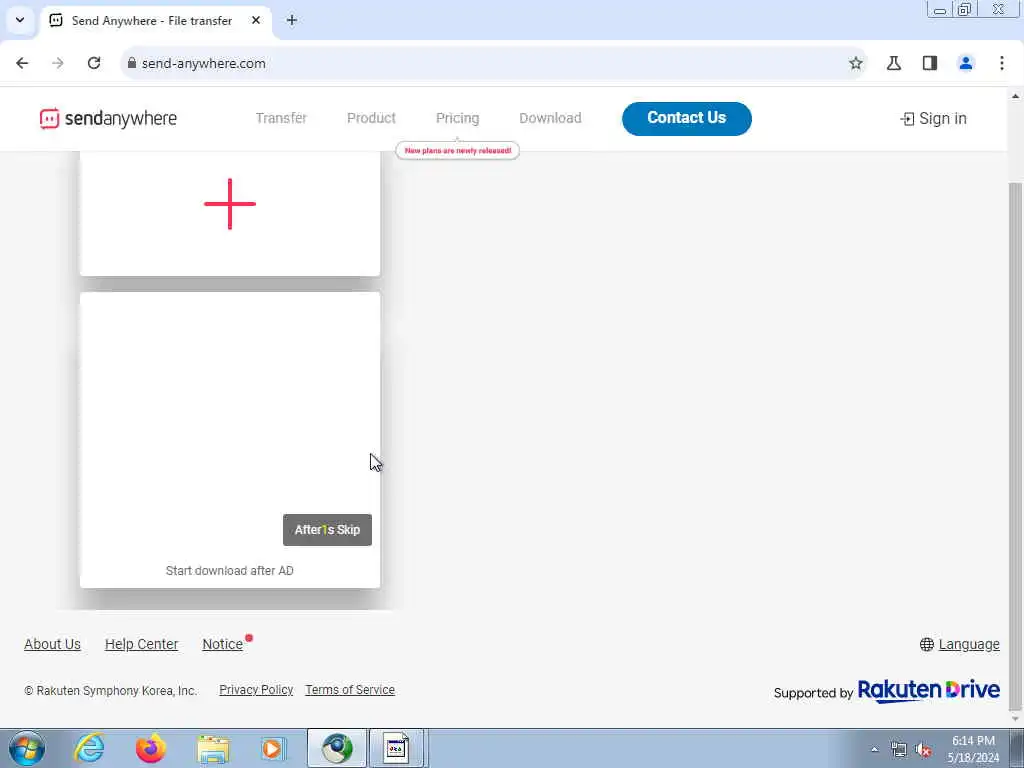Toggle the browser side panel icon

[x=930, y=63]
